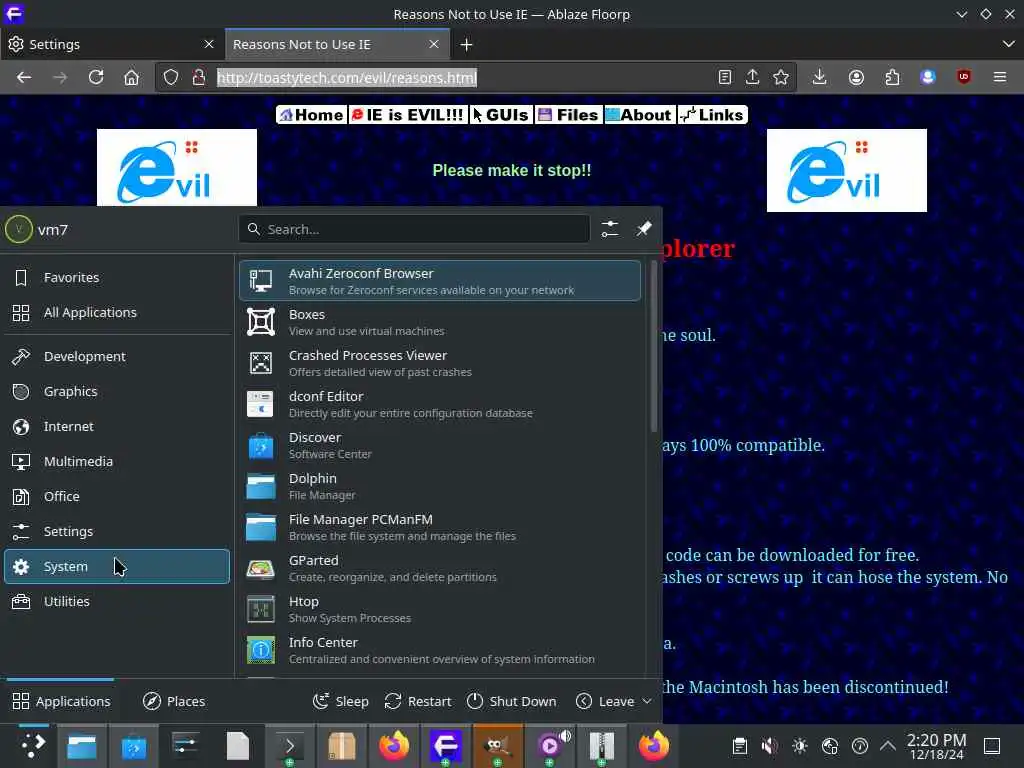Open tracking protection shield icon

(x=170, y=78)
